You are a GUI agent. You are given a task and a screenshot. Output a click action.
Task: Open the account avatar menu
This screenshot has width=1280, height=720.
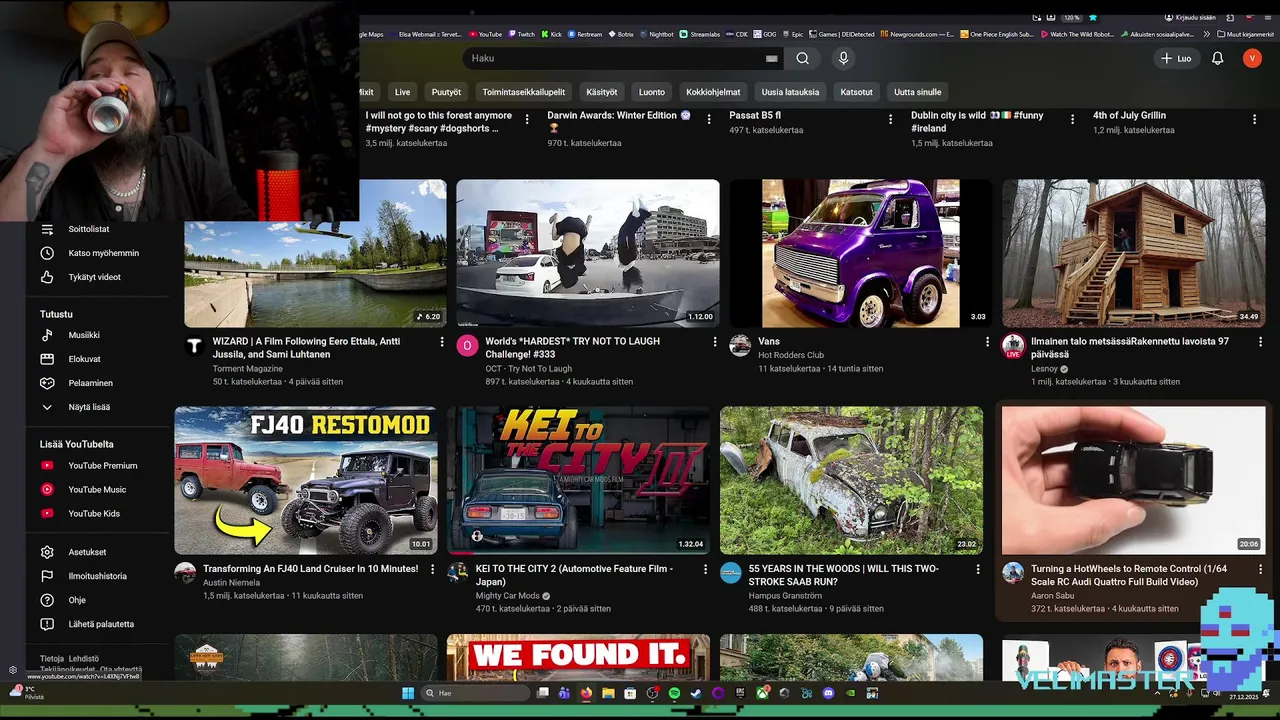pos(1252,58)
